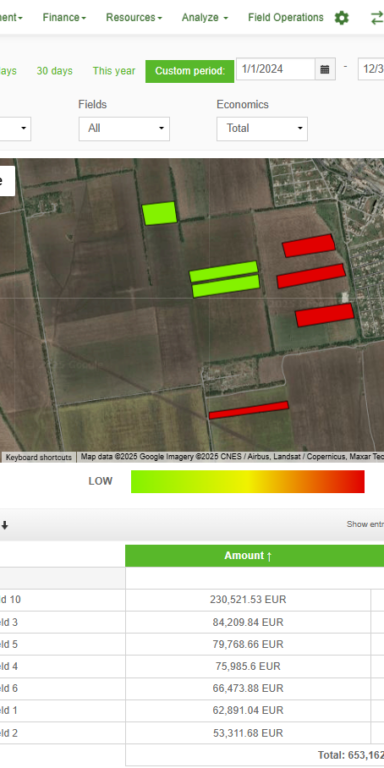The width and height of the screenshot is (384, 768).
Task: Select the 30 days period link
Action: [x=54, y=71]
